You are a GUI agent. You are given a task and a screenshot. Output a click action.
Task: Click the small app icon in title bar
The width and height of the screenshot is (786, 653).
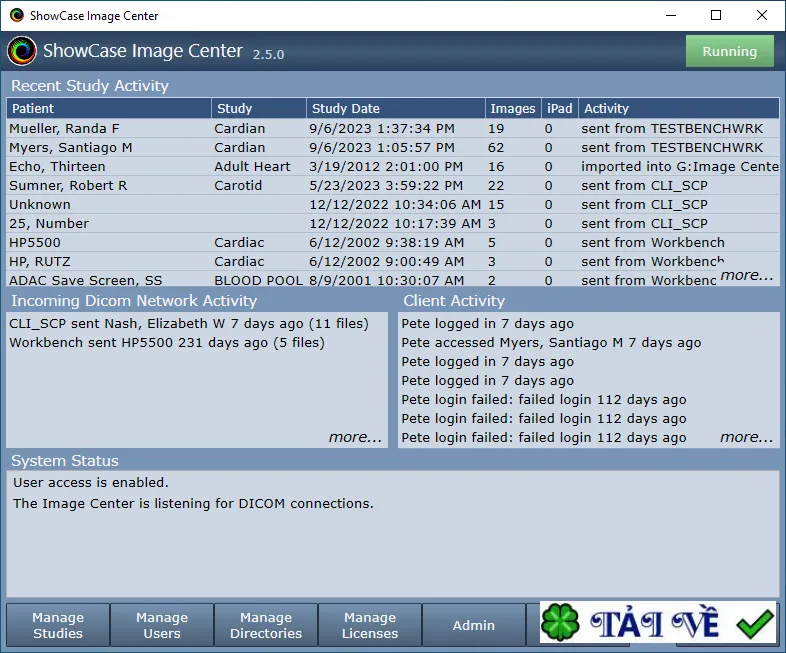point(17,15)
